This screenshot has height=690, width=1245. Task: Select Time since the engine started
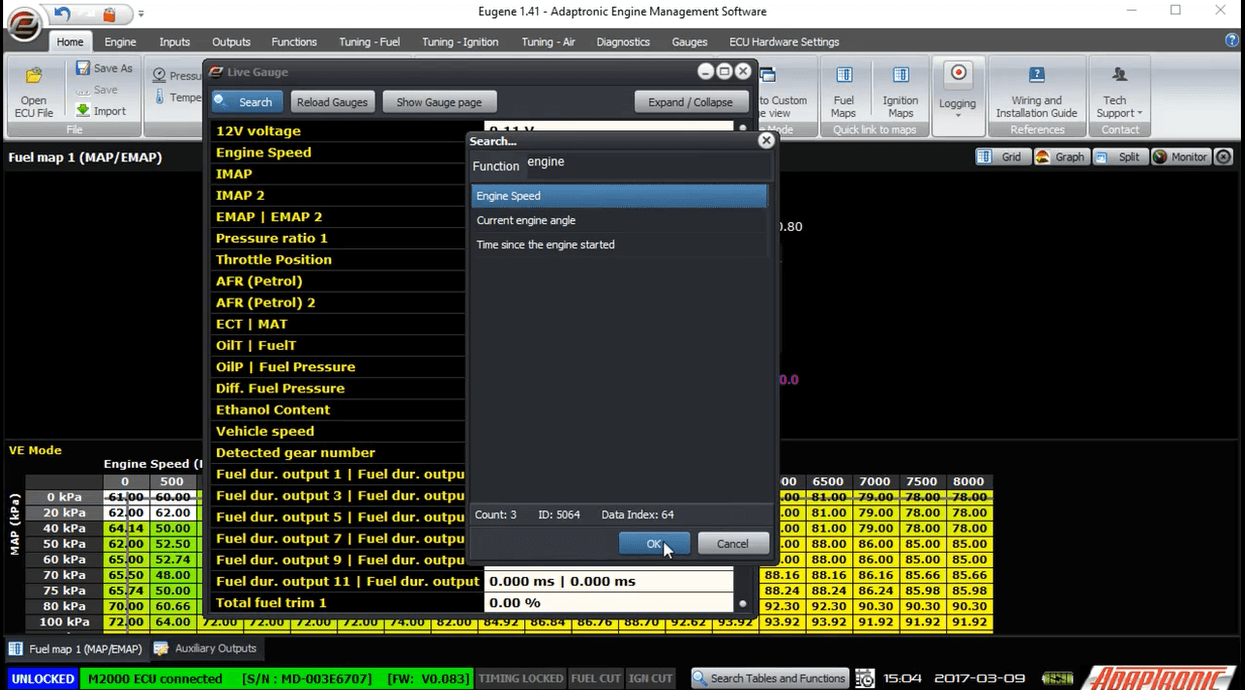click(x=619, y=244)
